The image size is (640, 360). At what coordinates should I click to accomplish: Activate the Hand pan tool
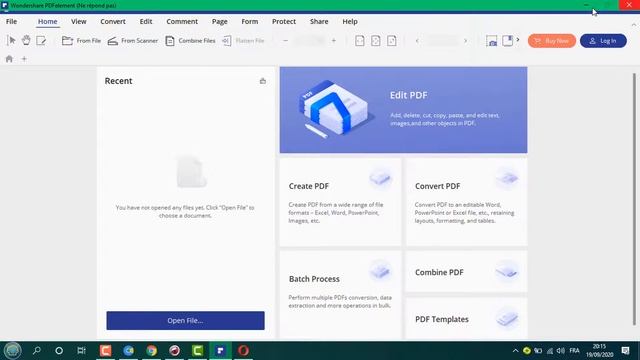(x=26, y=40)
